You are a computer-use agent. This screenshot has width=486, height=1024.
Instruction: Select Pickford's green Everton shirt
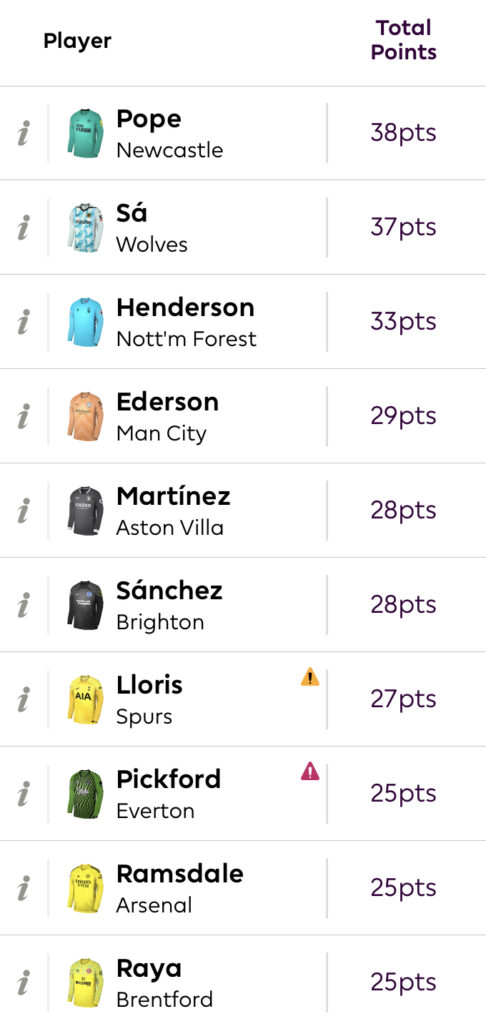tap(85, 793)
